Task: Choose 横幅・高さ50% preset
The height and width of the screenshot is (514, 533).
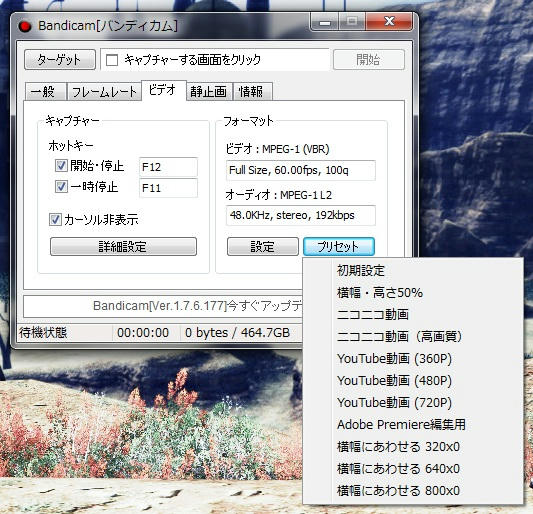Action: tap(412, 293)
